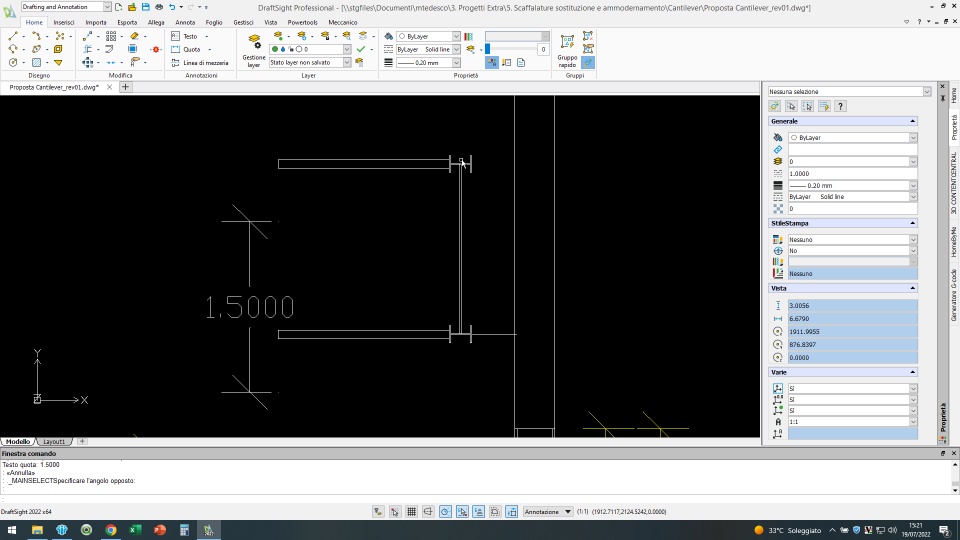Expand the Nessuna selezione dropdown
This screenshot has width=960, height=540.
point(926,91)
